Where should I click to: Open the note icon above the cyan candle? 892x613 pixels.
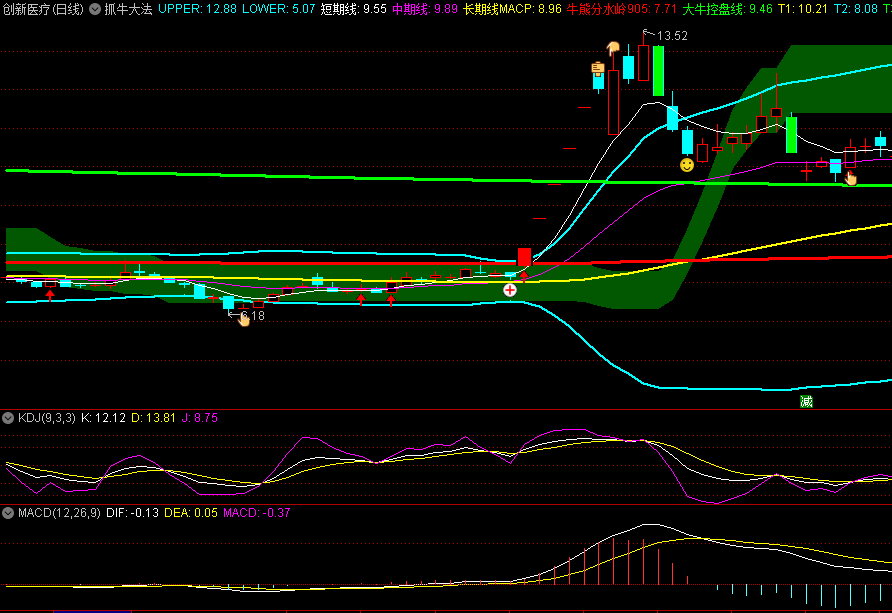point(597,69)
